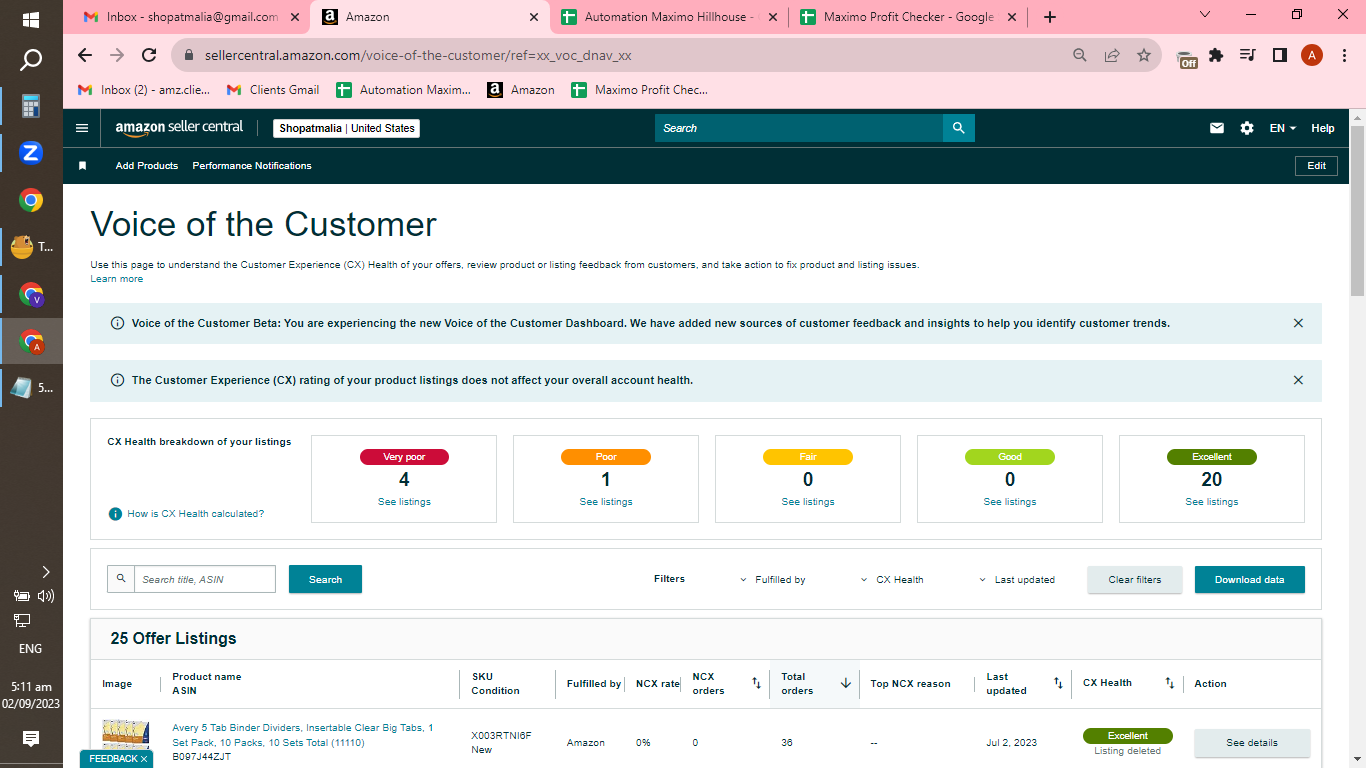Viewport: 1366px width, 768px height.
Task: Open the Windows Start menu
Action: point(31,19)
